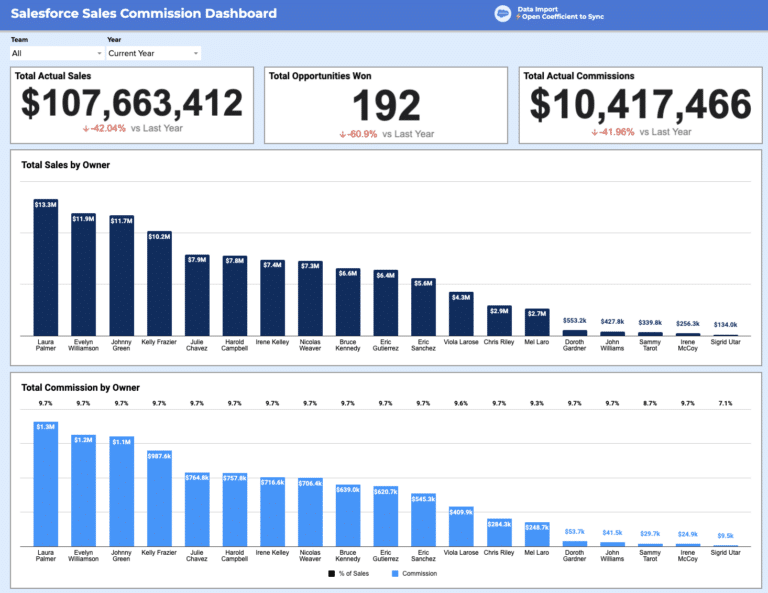Toggle the black % of Sales legend marker

[331, 573]
